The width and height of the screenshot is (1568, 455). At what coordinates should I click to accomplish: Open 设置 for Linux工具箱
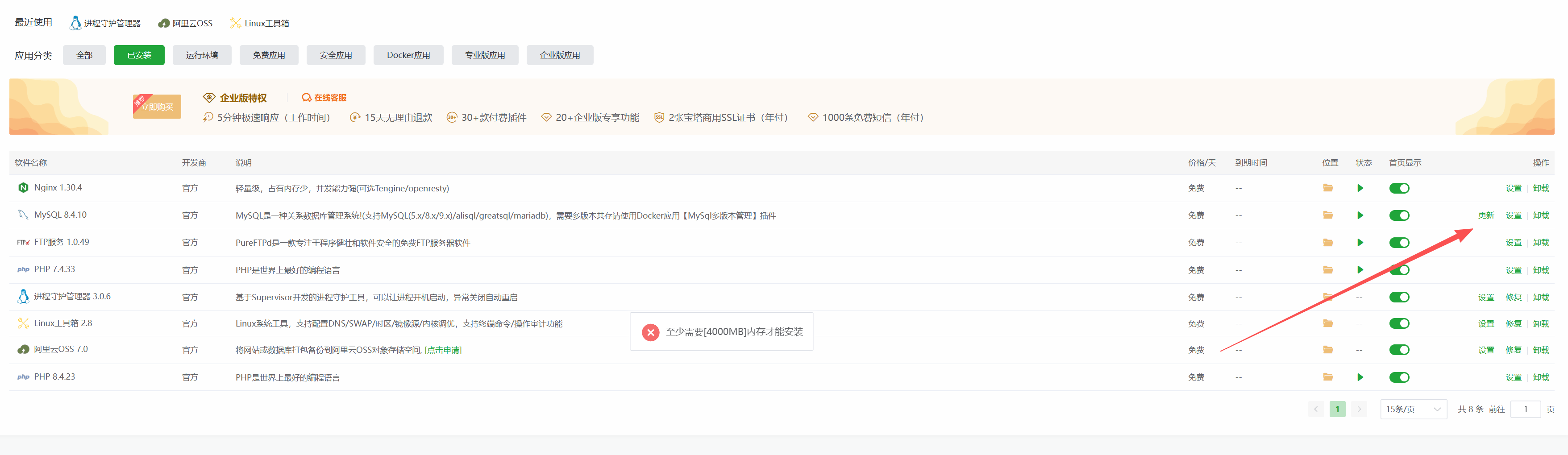click(x=1486, y=323)
